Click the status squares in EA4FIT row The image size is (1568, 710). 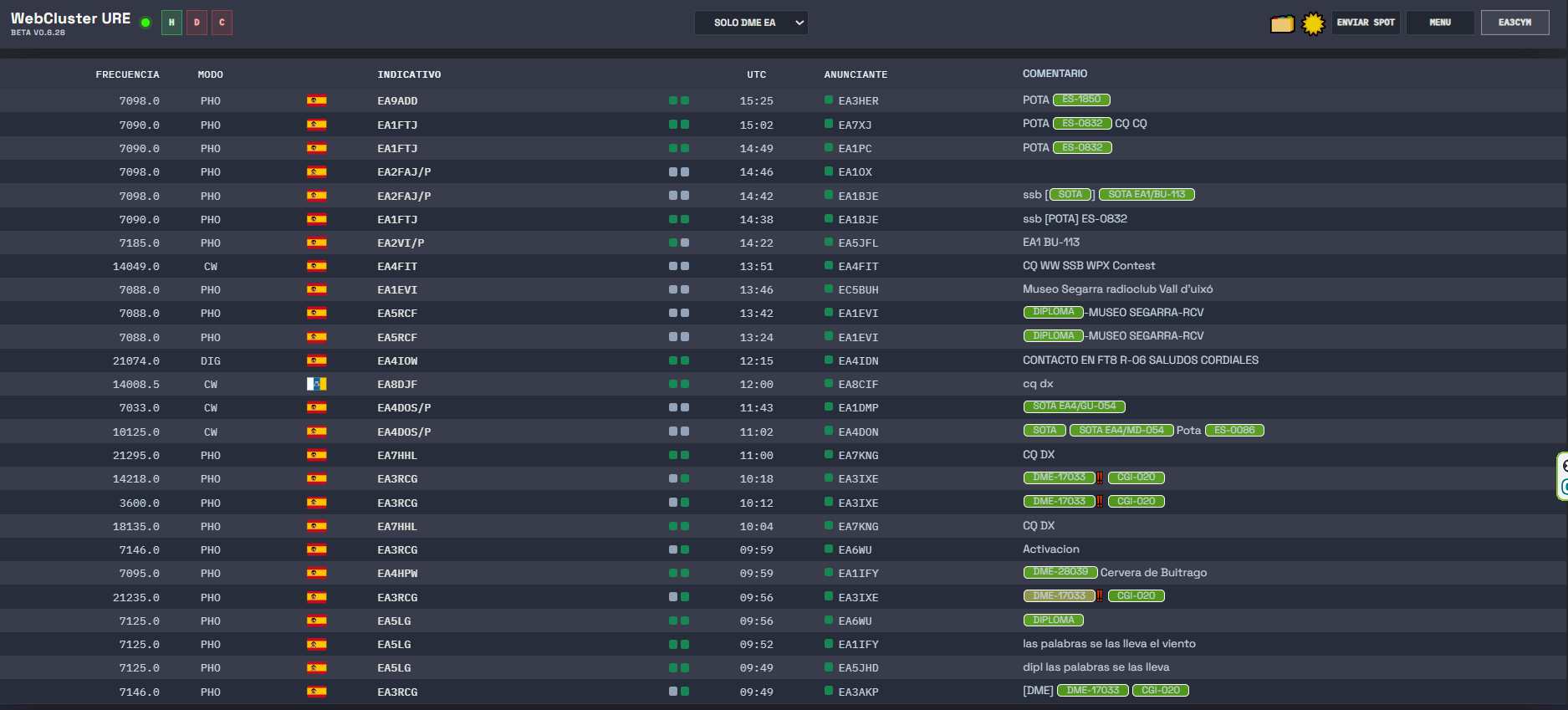[678, 266]
